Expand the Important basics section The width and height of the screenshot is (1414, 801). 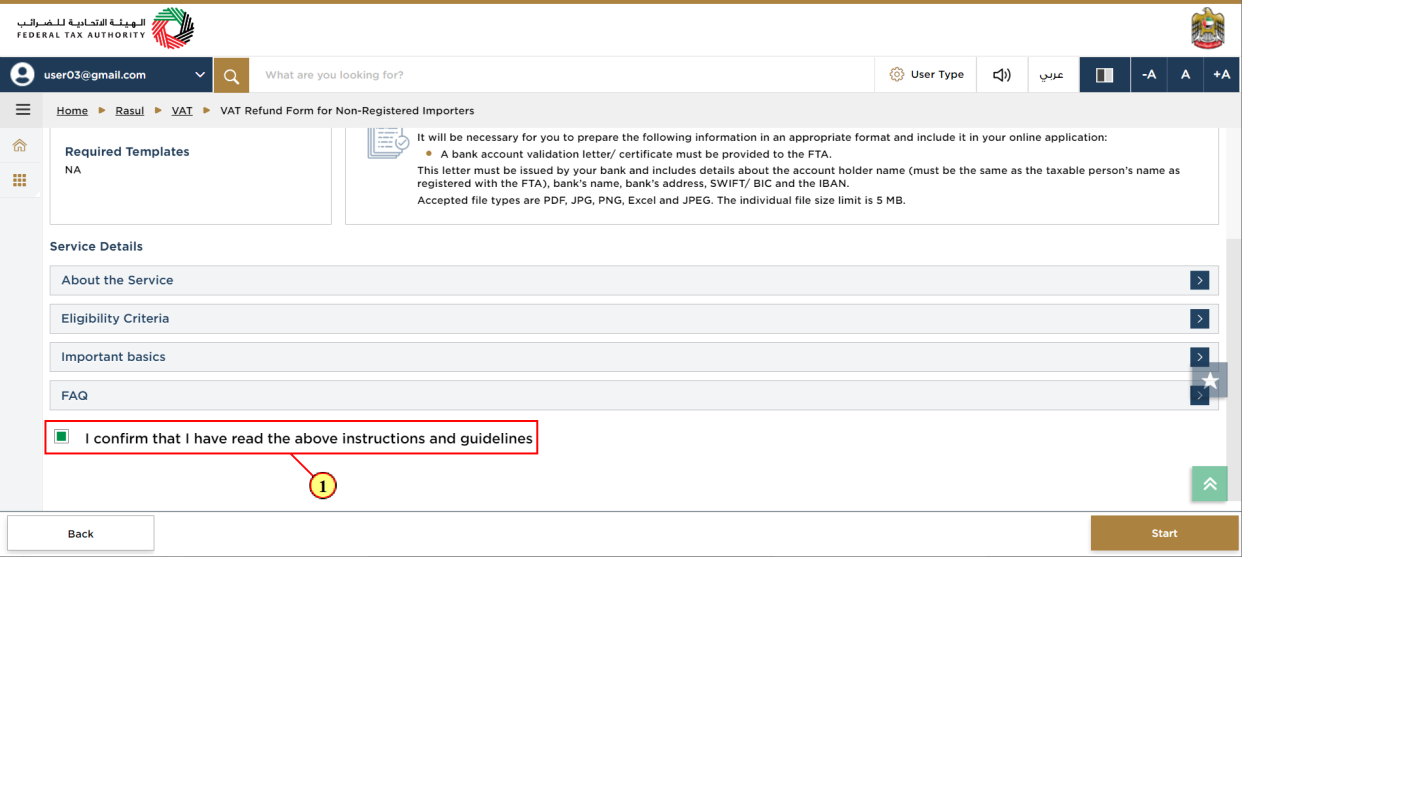click(x=634, y=357)
